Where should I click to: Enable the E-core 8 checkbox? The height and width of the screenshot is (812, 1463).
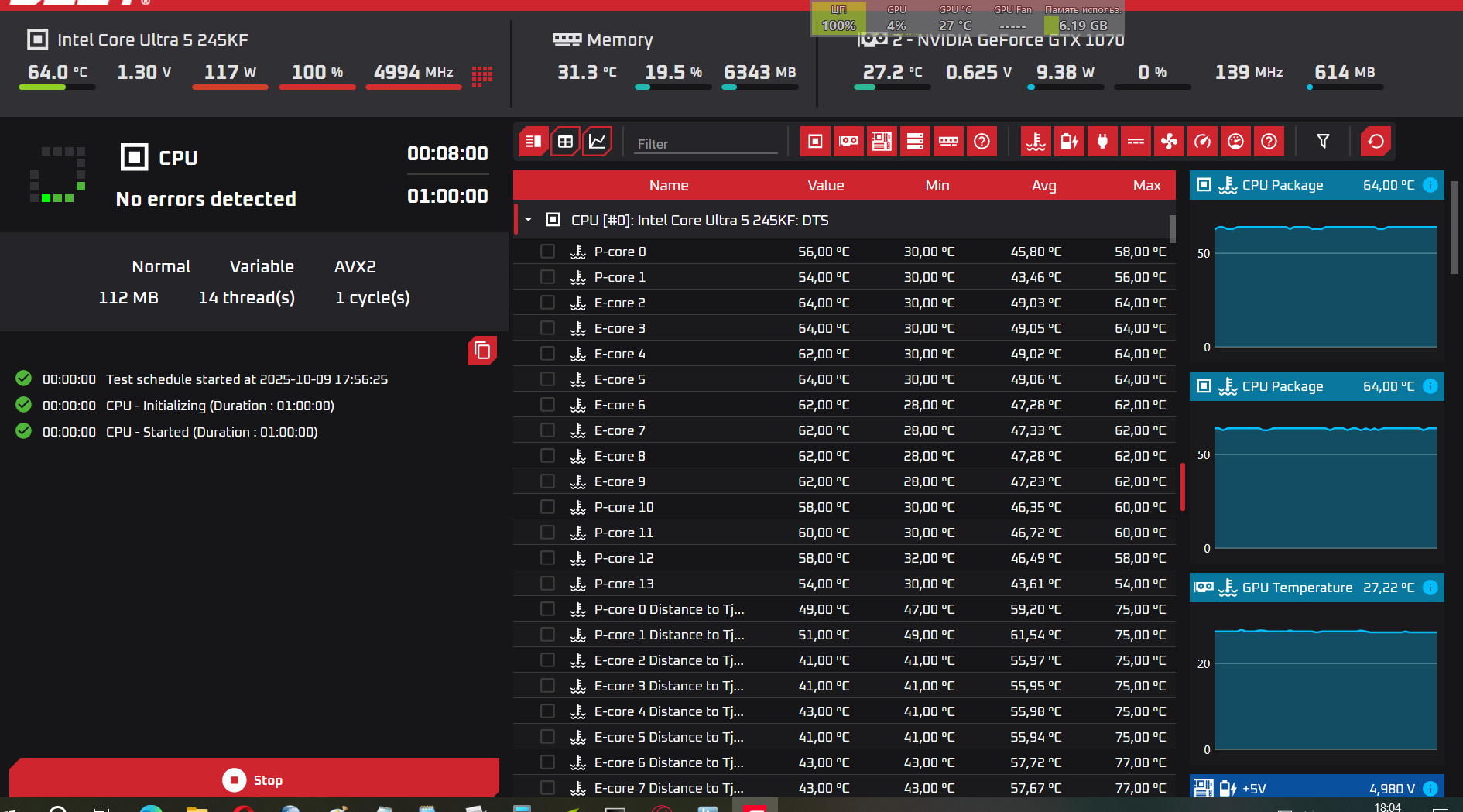pos(547,456)
